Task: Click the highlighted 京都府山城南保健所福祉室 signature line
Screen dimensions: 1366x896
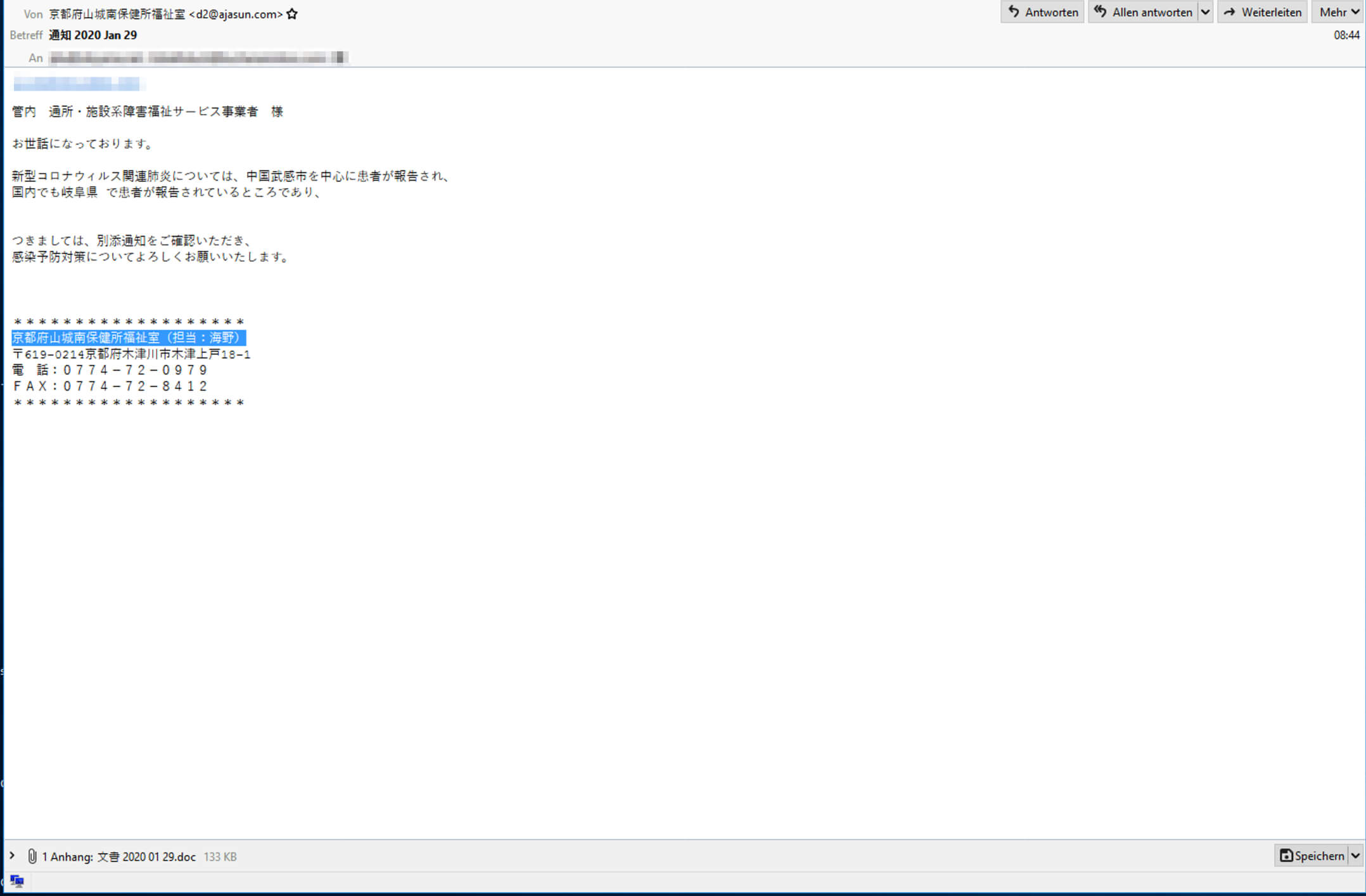Action: click(x=128, y=338)
